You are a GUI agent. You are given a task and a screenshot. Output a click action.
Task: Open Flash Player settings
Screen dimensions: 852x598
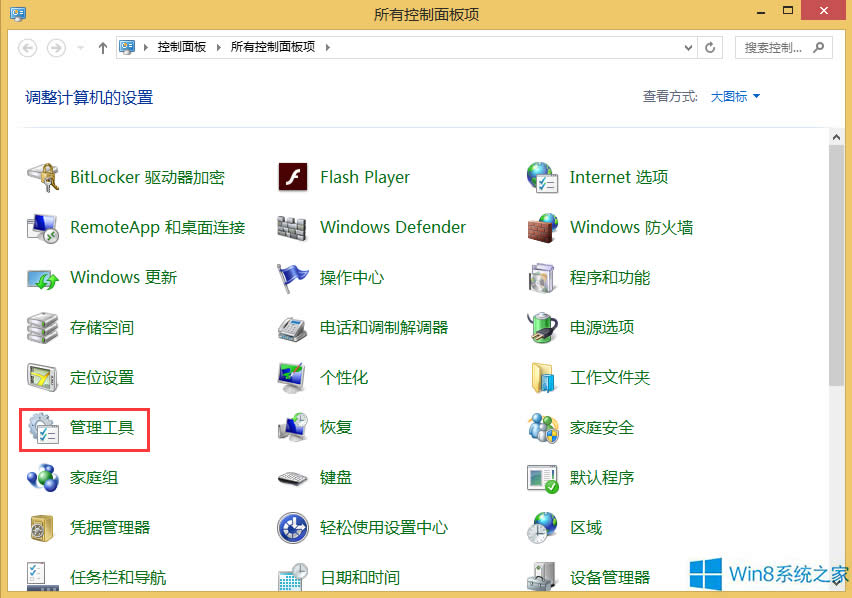(x=364, y=177)
